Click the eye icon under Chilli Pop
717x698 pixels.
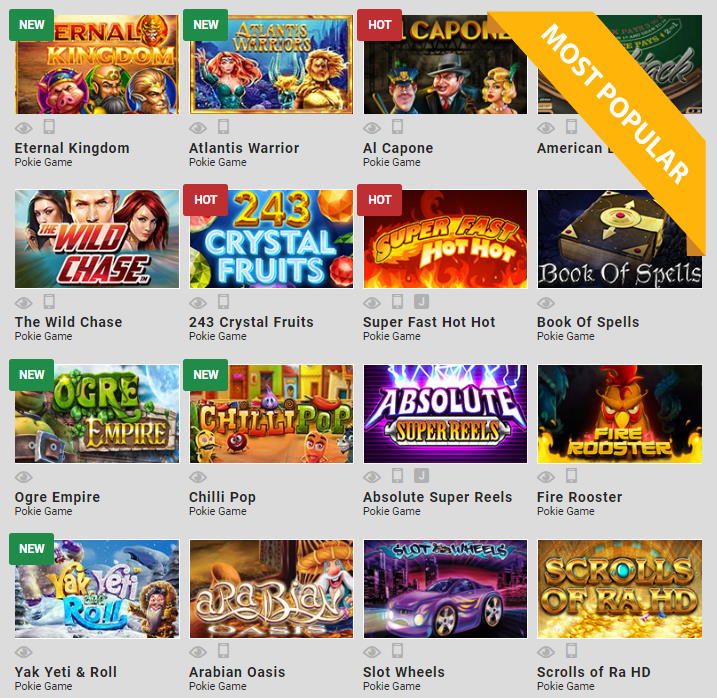(x=198, y=477)
